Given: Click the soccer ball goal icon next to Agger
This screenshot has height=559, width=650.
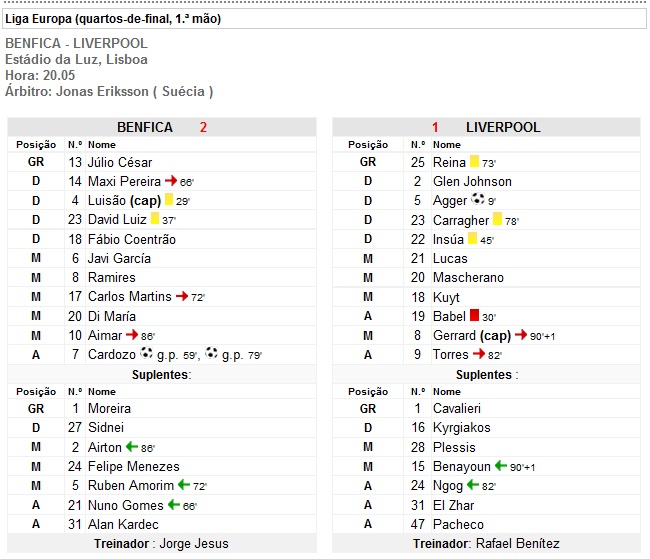Looking at the screenshot, I should coord(478,199).
